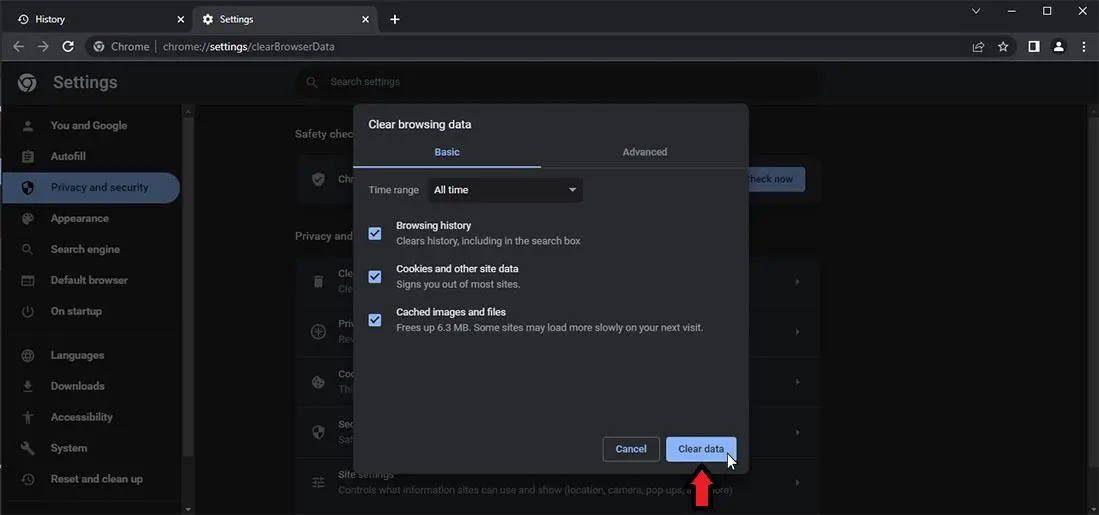Close the History tab
The width and height of the screenshot is (1099, 515).
(180, 20)
